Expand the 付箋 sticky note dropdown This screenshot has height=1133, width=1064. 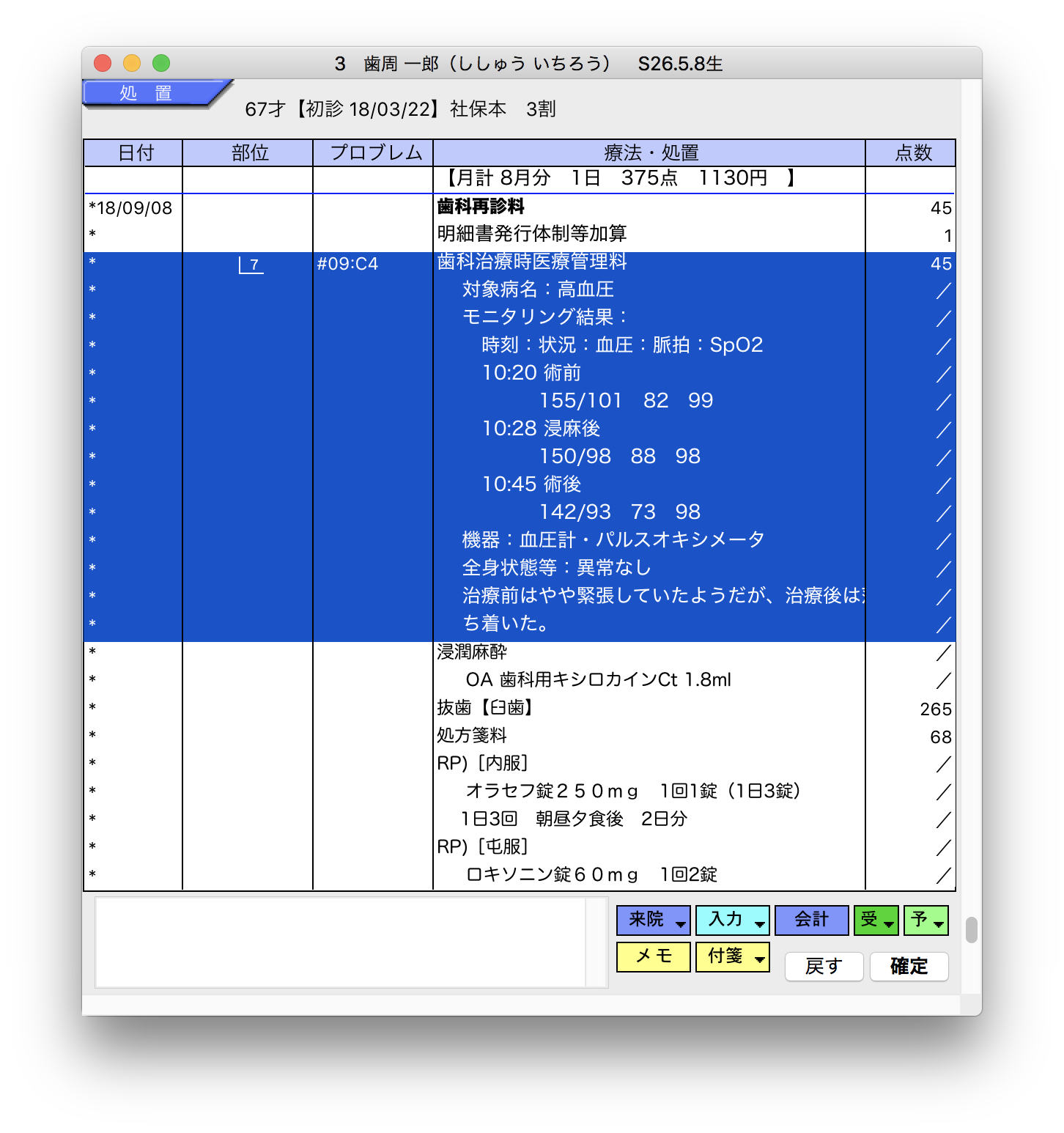[732, 956]
